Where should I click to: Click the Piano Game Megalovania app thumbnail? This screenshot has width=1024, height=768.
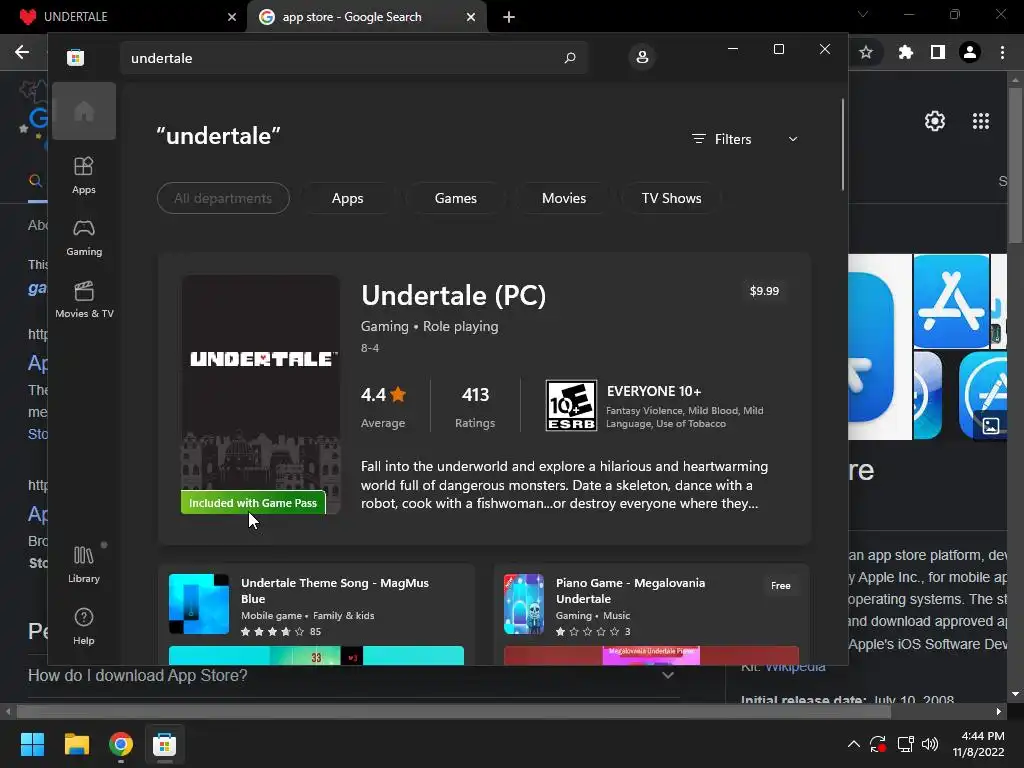click(x=524, y=604)
